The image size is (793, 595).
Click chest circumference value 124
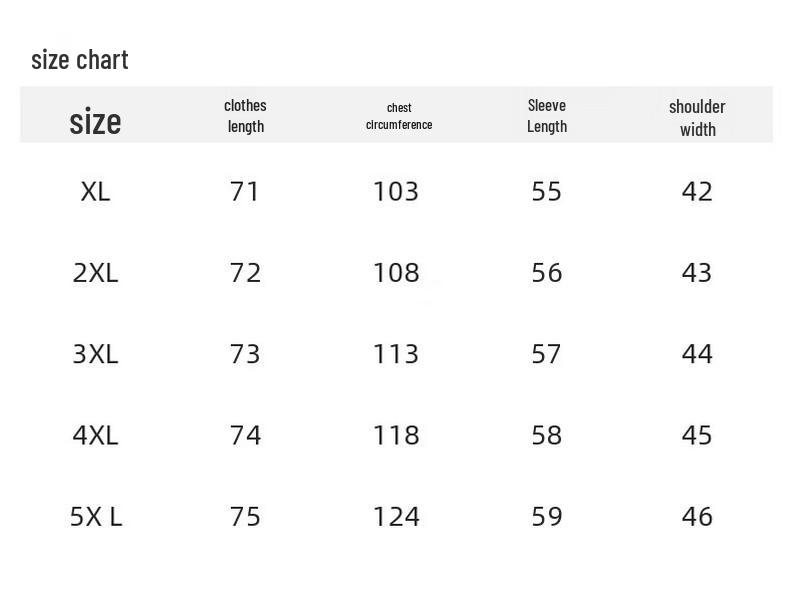click(396, 516)
